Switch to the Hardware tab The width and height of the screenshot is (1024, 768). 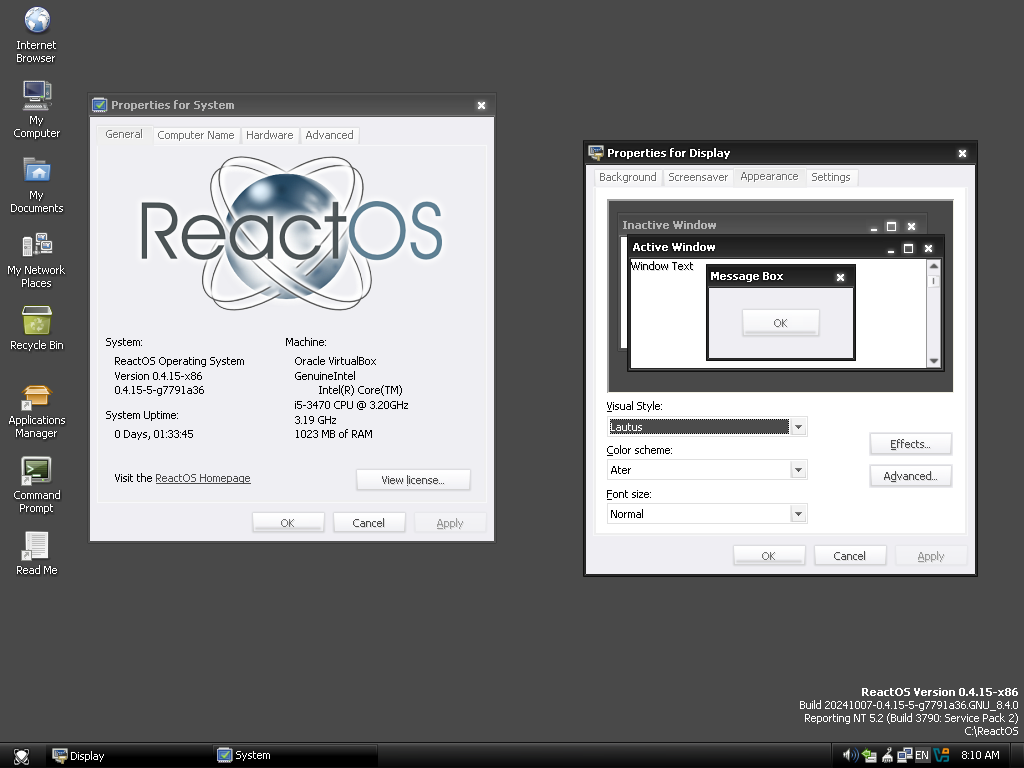pyautogui.click(x=269, y=135)
